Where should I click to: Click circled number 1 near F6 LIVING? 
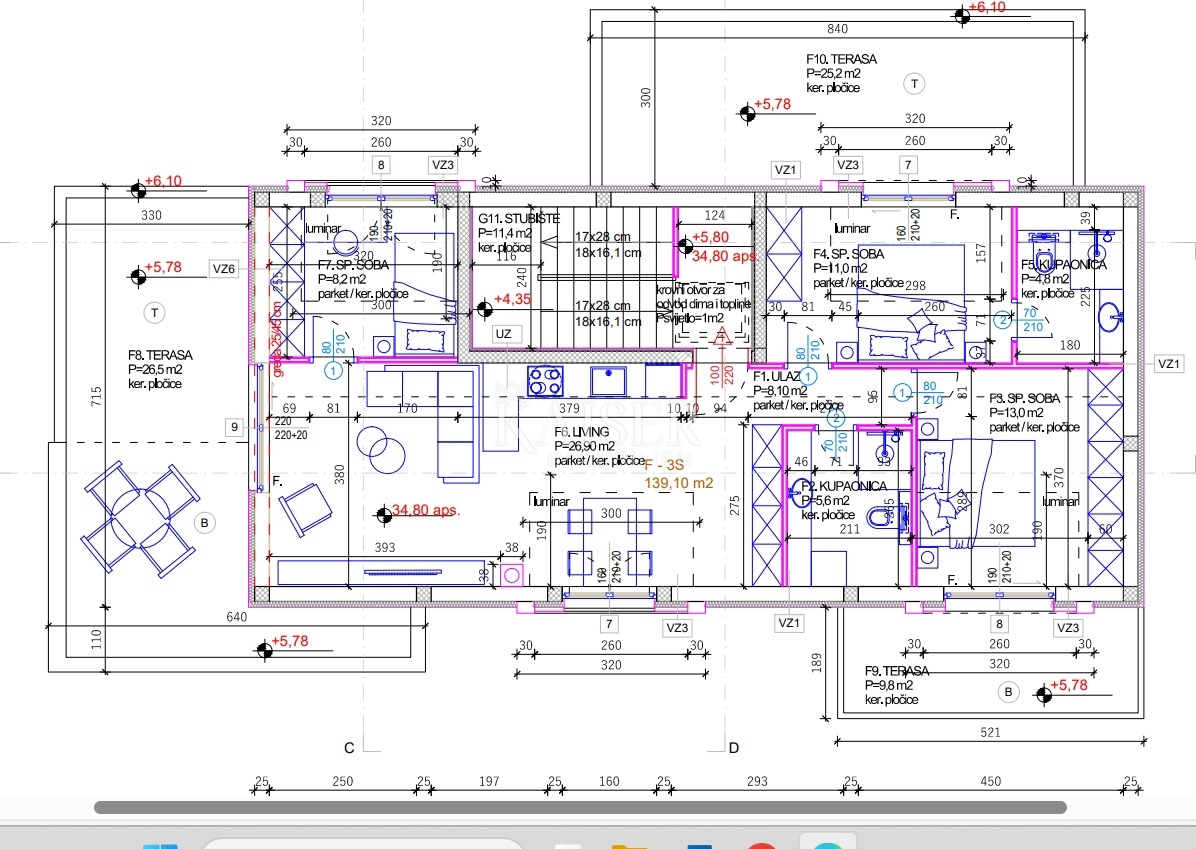[x=331, y=370]
